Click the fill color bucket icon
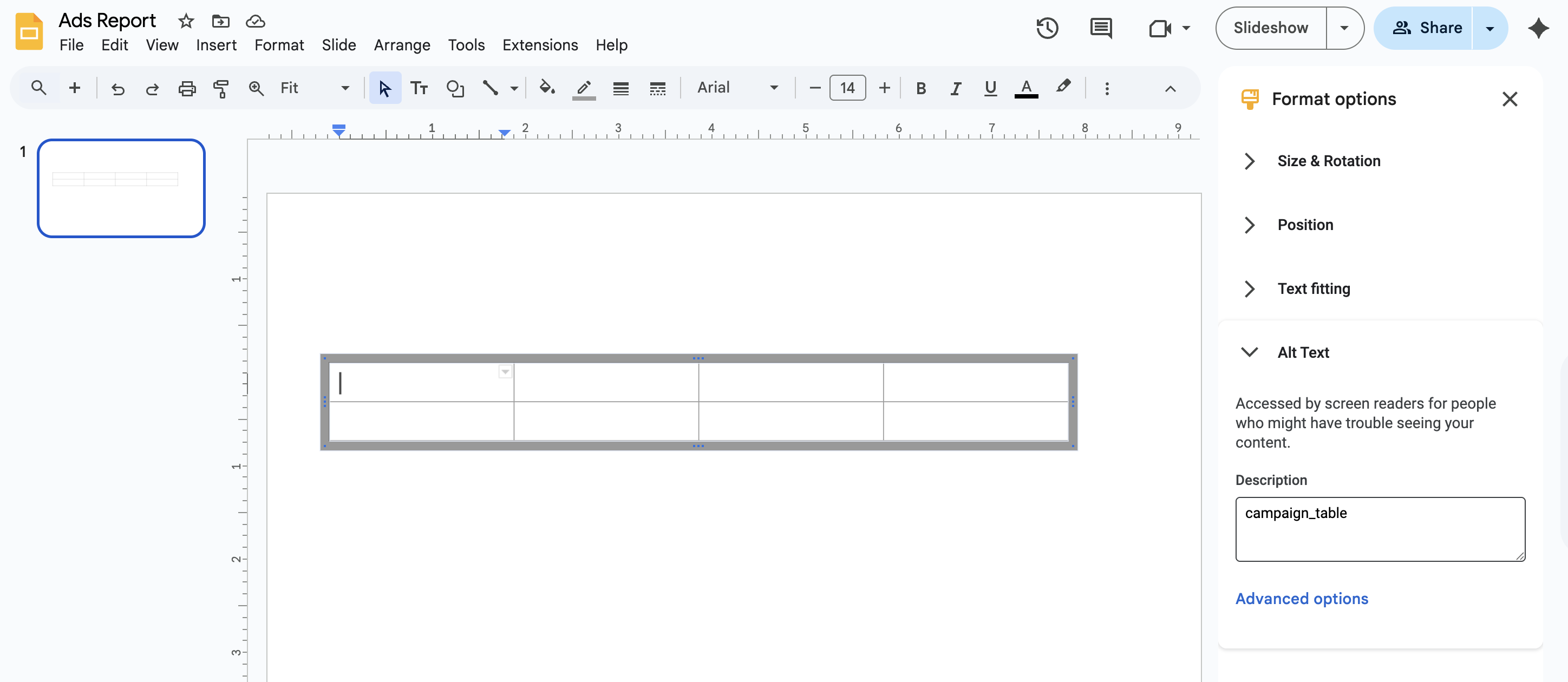This screenshot has height=682, width=1568. 547,88
